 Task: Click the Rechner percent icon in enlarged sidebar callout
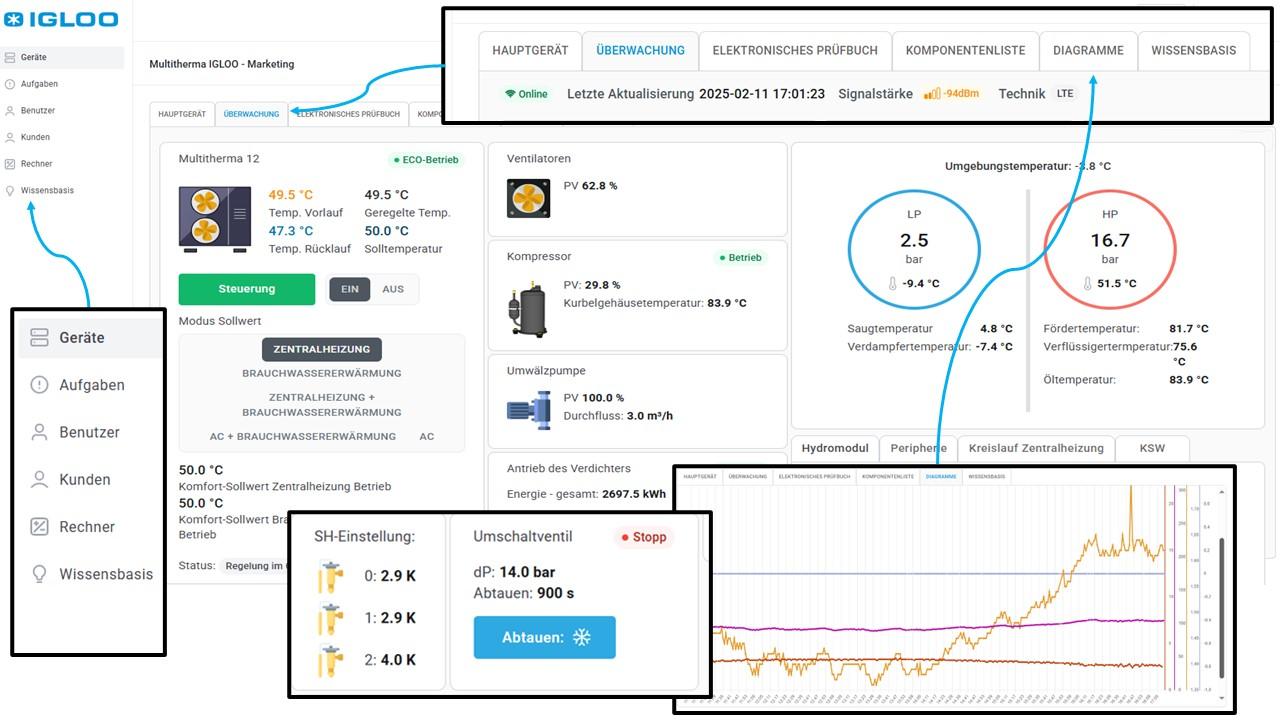tap(39, 527)
